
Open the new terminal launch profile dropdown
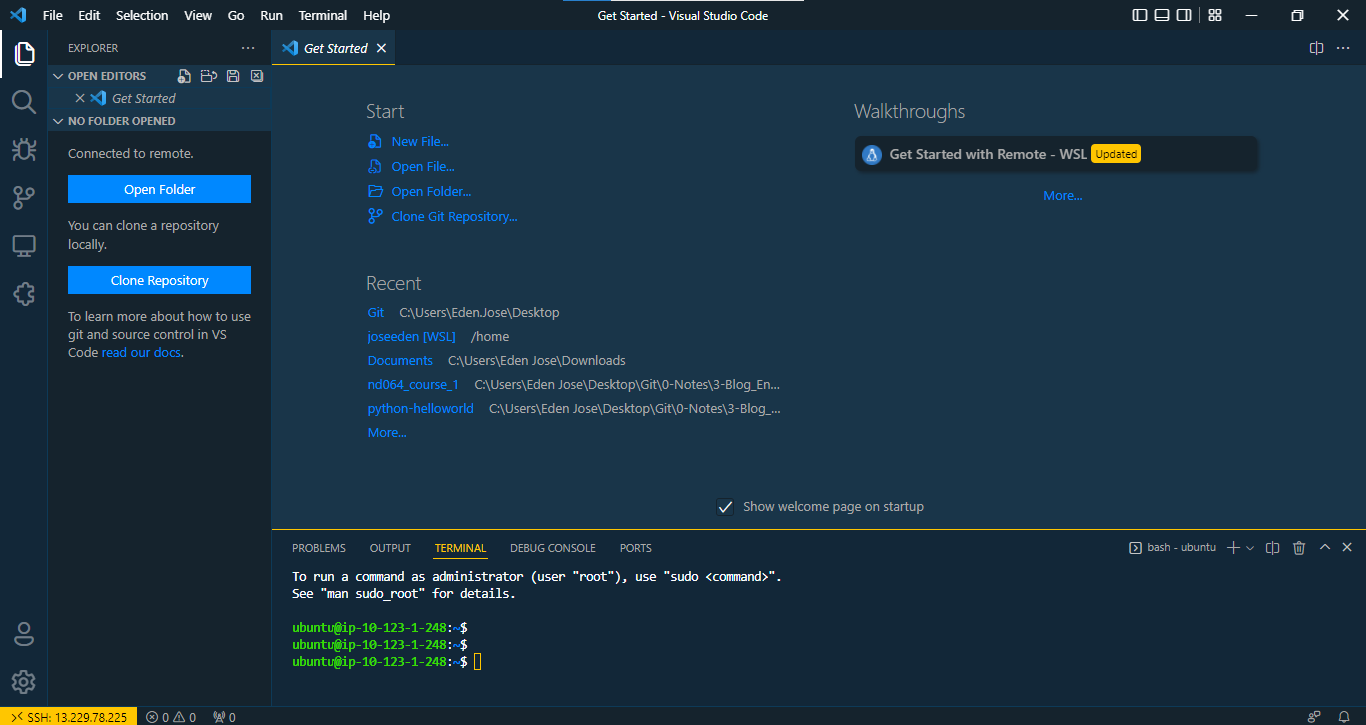coord(1250,548)
